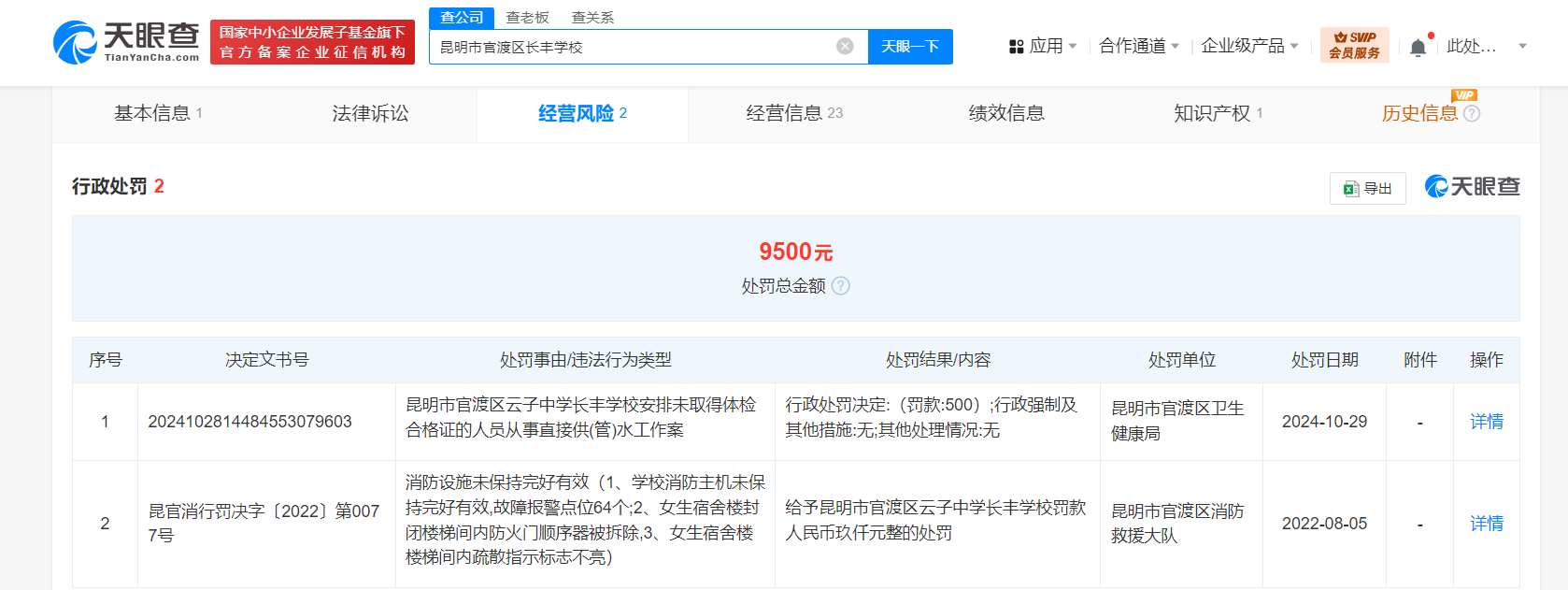Image resolution: width=1568 pixels, height=590 pixels.
Task: Open the 历史信息 tab
Action: click(x=1419, y=114)
